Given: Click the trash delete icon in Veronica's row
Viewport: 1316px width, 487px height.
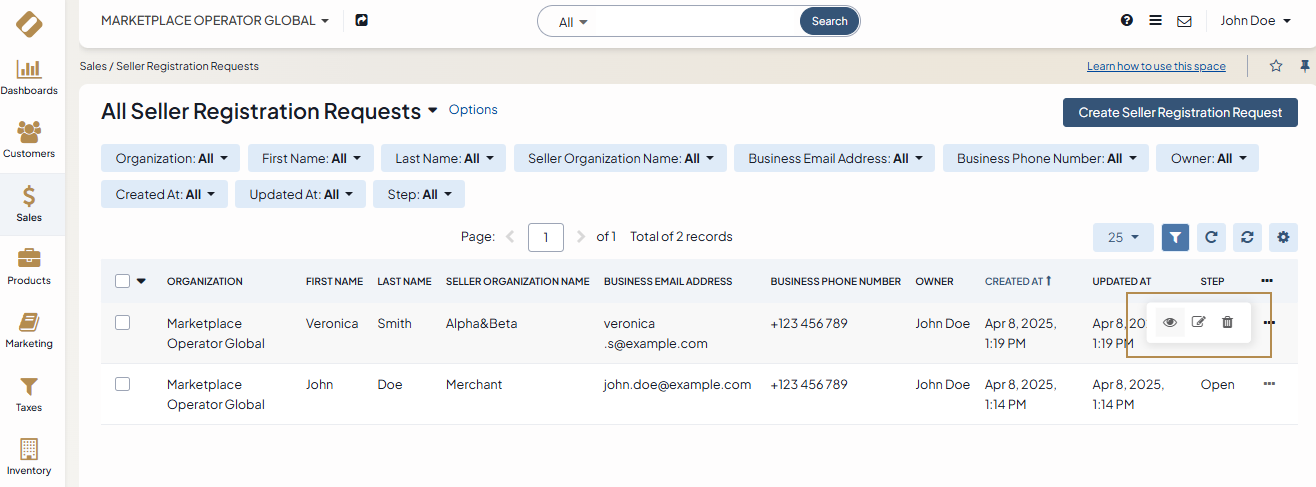Looking at the screenshot, I should click(x=1227, y=322).
